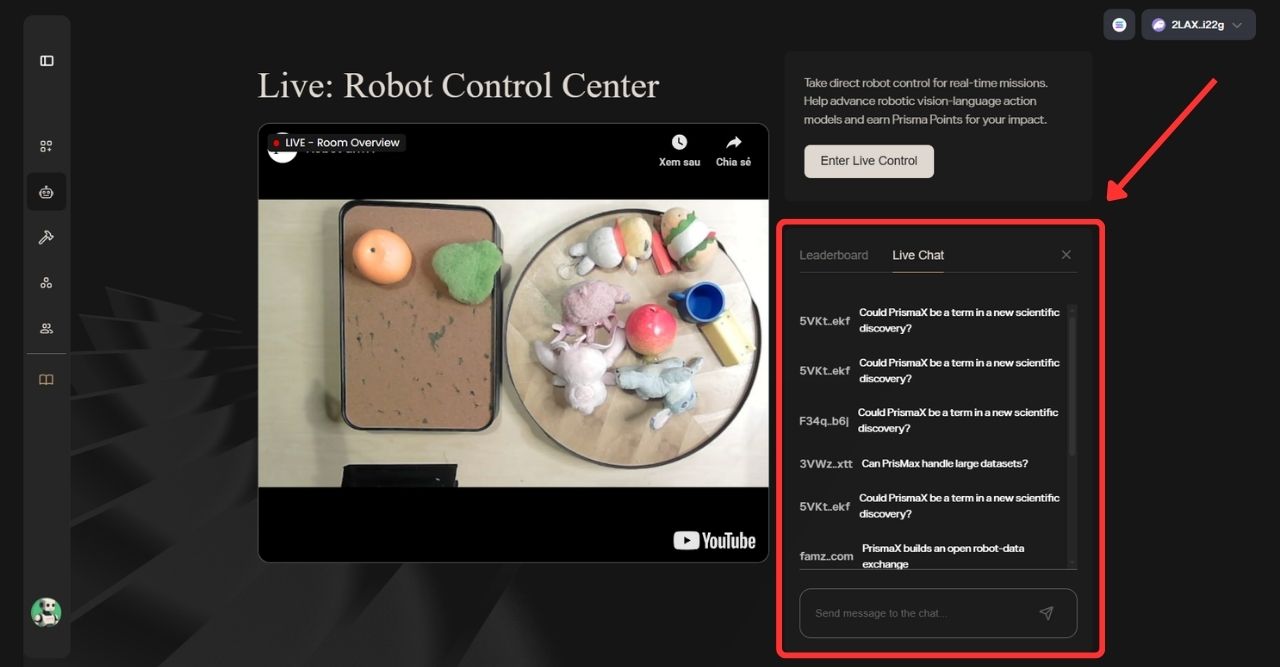1280x667 pixels.
Task: Open the book documentation icon in sidebar
Action: (x=46, y=380)
